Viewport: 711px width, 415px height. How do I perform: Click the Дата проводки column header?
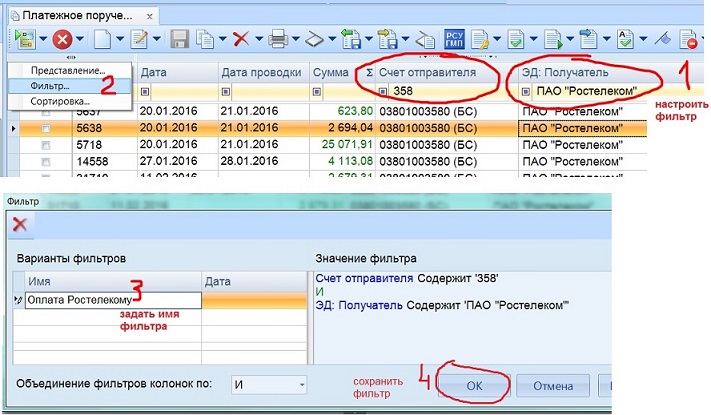tap(263, 73)
